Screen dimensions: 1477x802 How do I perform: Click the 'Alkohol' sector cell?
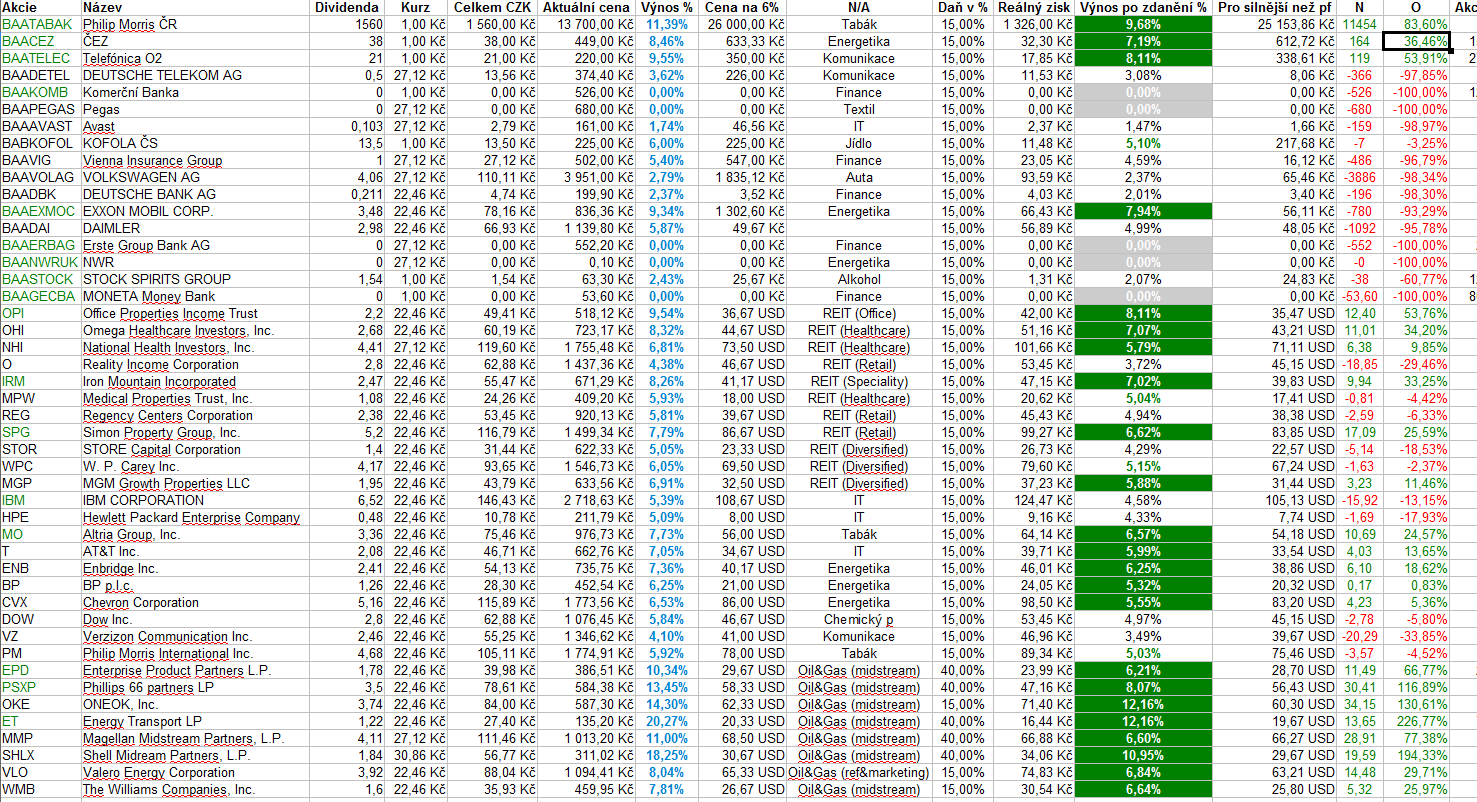(x=859, y=279)
